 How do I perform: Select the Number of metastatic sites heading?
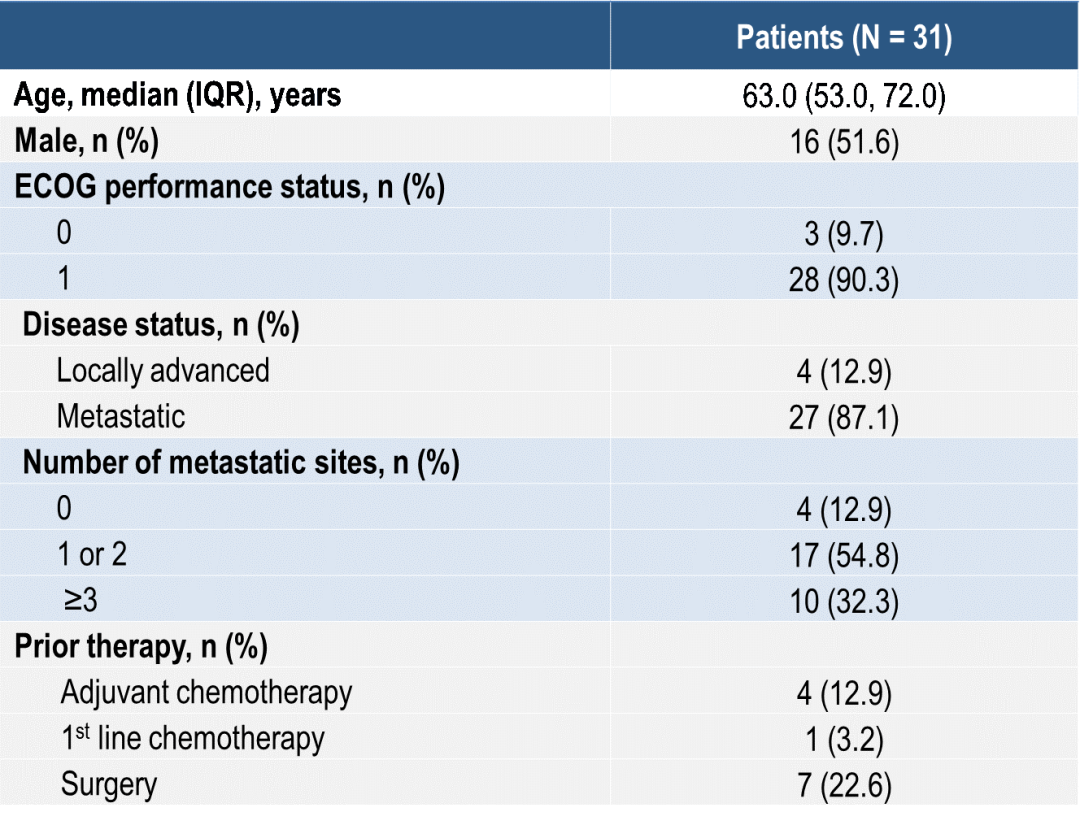click(241, 463)
